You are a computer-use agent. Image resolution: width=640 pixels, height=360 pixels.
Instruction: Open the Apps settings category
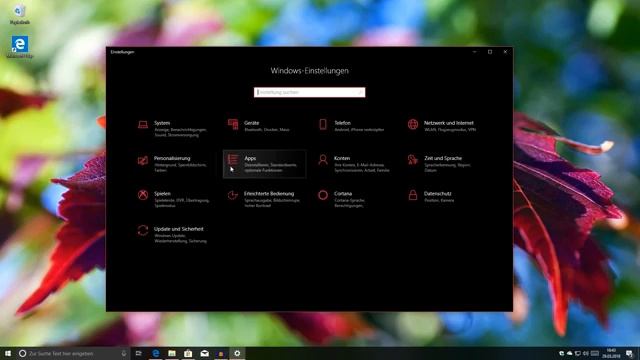tap(264, 164)
